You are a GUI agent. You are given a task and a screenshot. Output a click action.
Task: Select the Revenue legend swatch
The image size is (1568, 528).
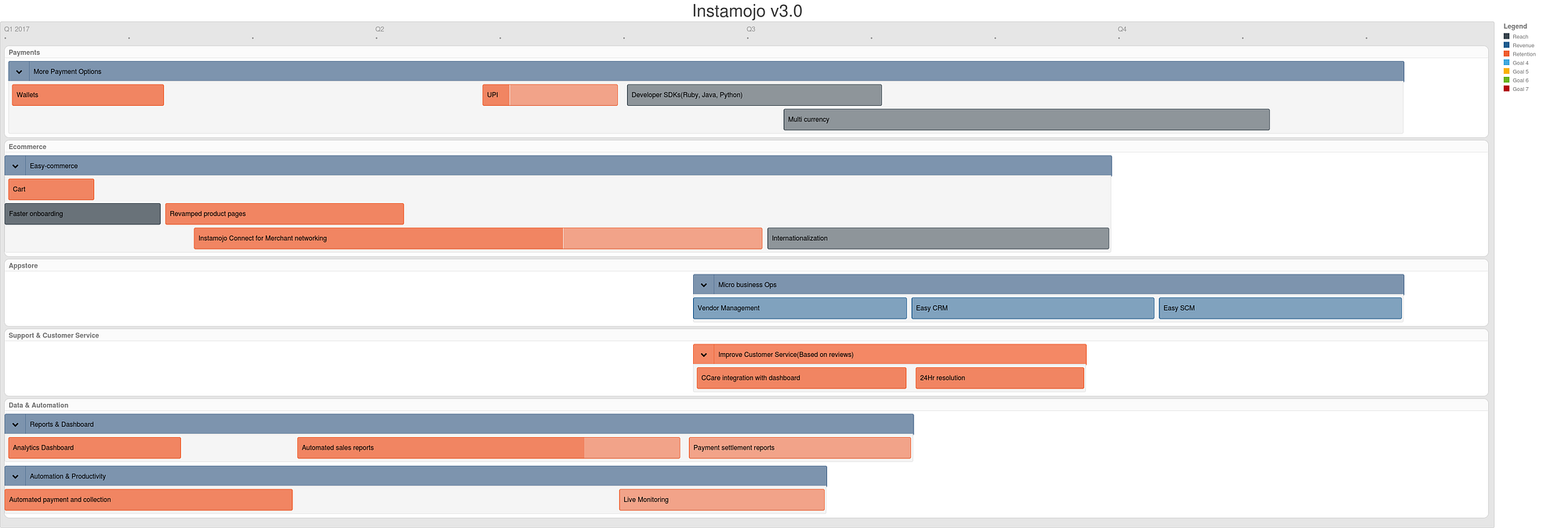(x=1506, y=46)
